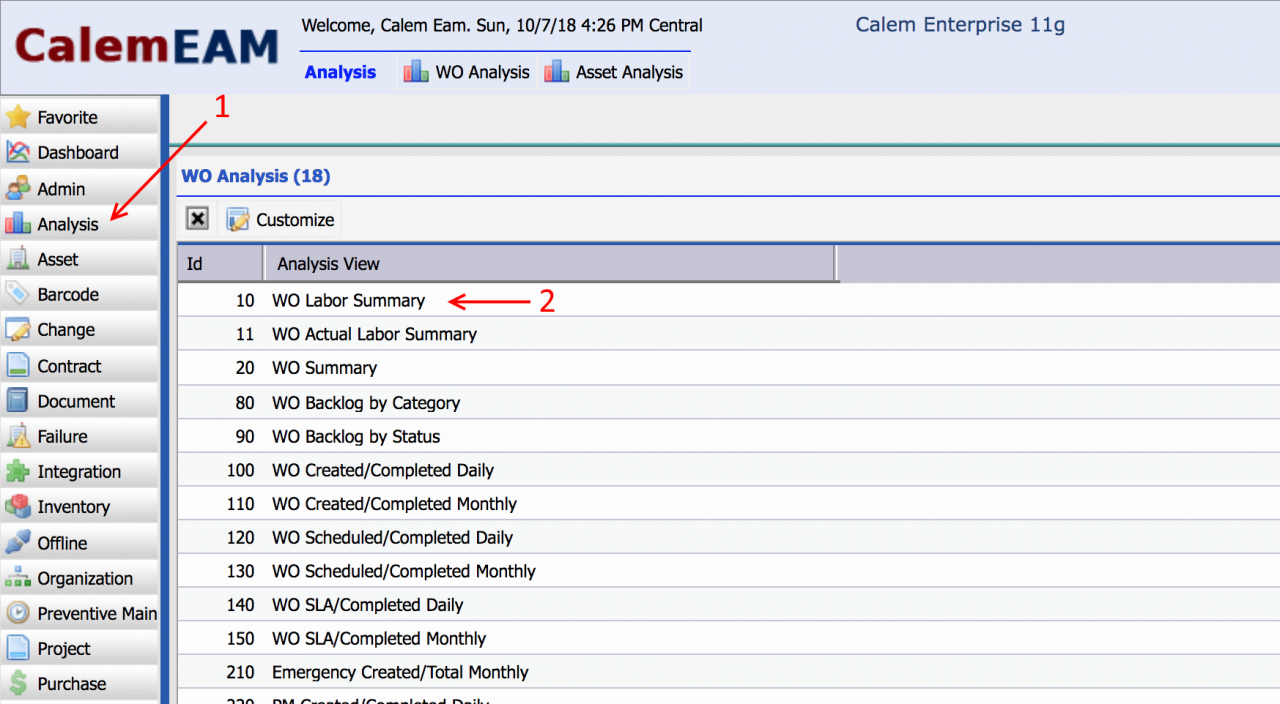Open the Integration module

tap(79, 471)
